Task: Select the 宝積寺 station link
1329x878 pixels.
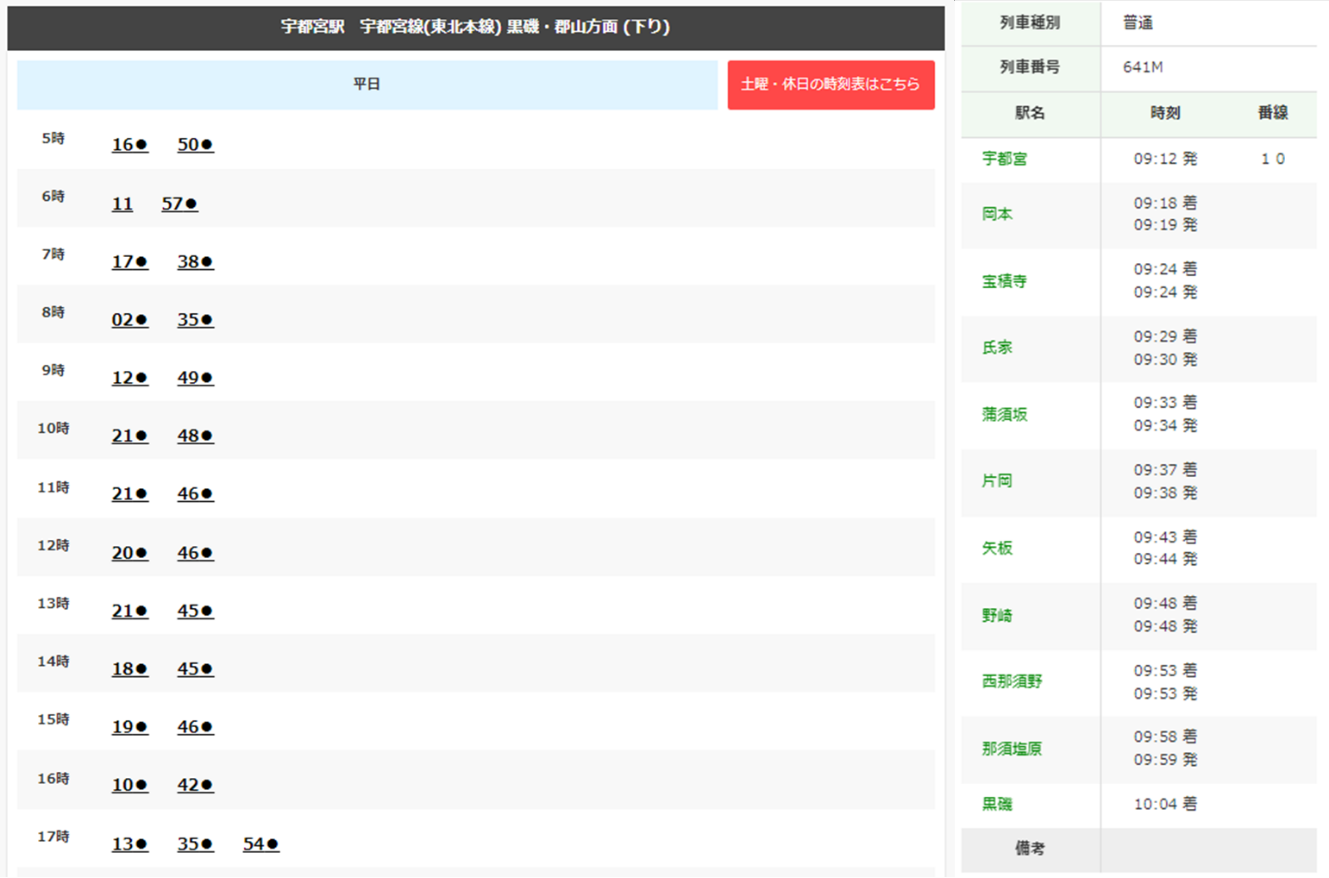Action: (x=1004, y=281)
